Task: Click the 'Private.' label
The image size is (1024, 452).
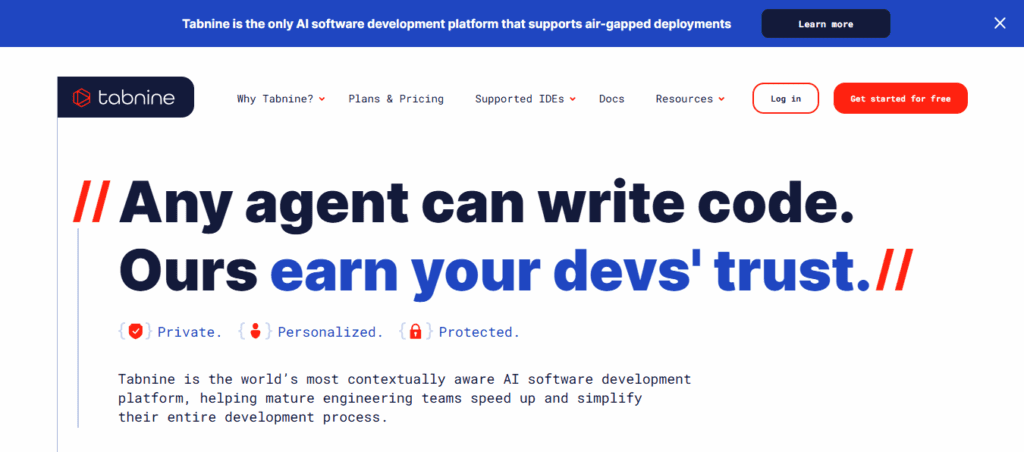Action: tap(189, 332)
